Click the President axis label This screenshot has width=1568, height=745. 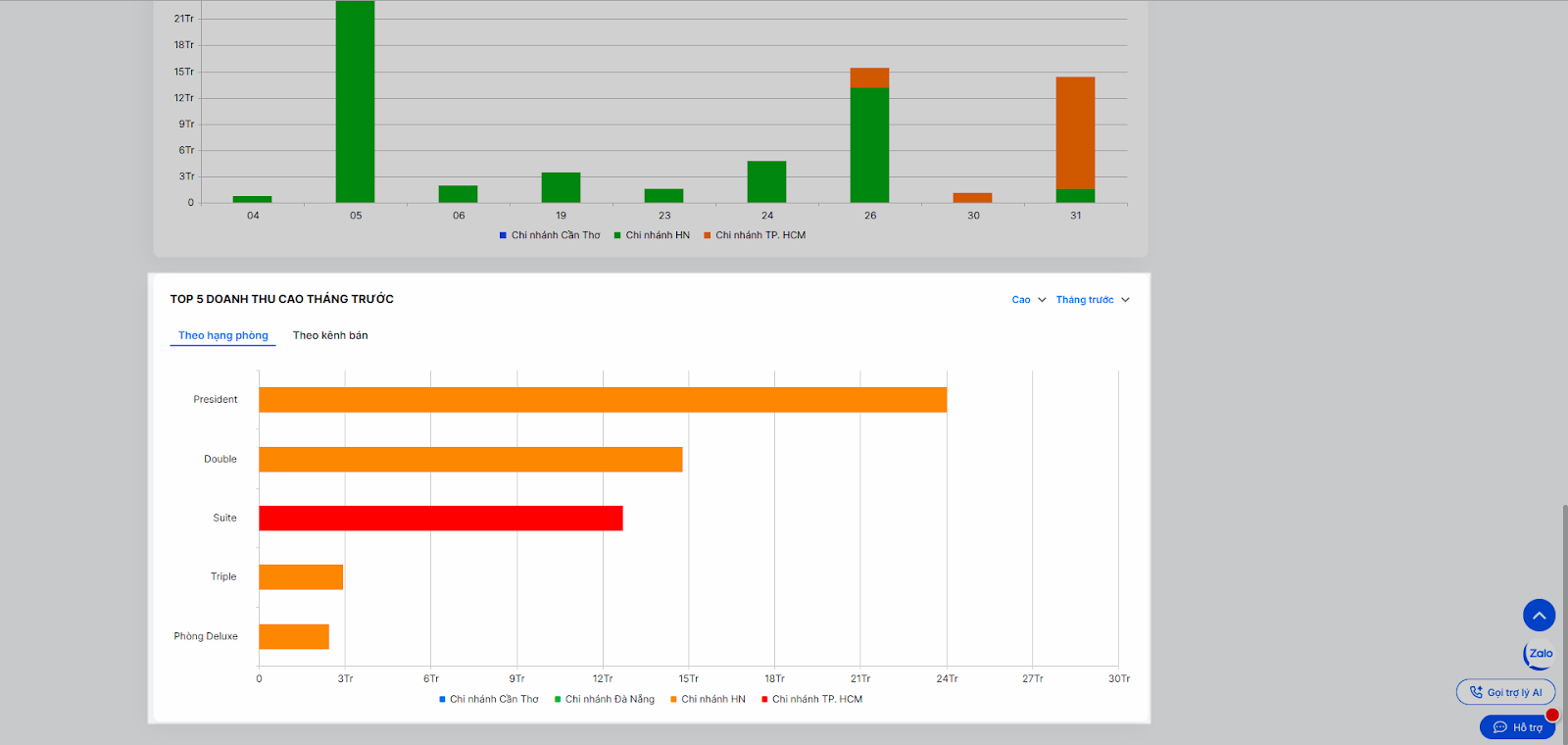(216, 400)
